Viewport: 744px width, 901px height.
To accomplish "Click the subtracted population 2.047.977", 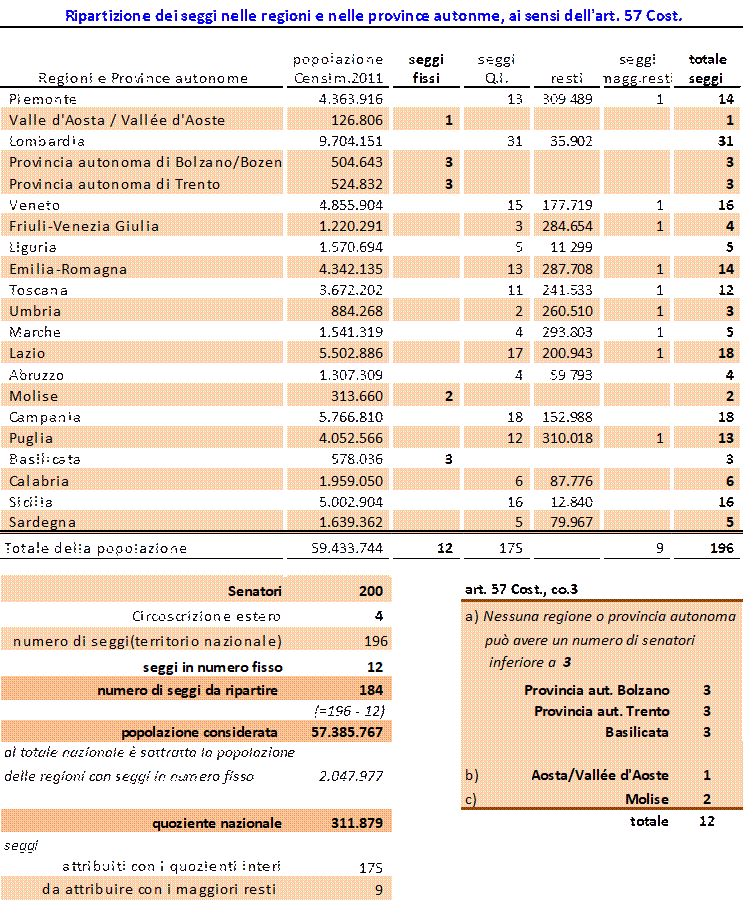I will coord(351,776).
